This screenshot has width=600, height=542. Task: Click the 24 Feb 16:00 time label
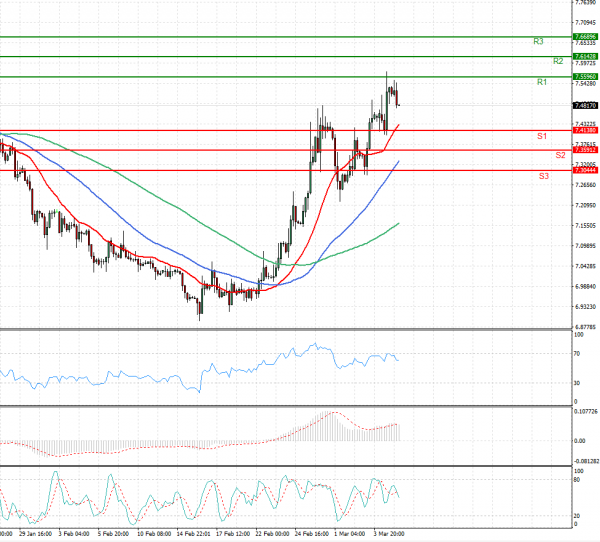coord(311,534)
